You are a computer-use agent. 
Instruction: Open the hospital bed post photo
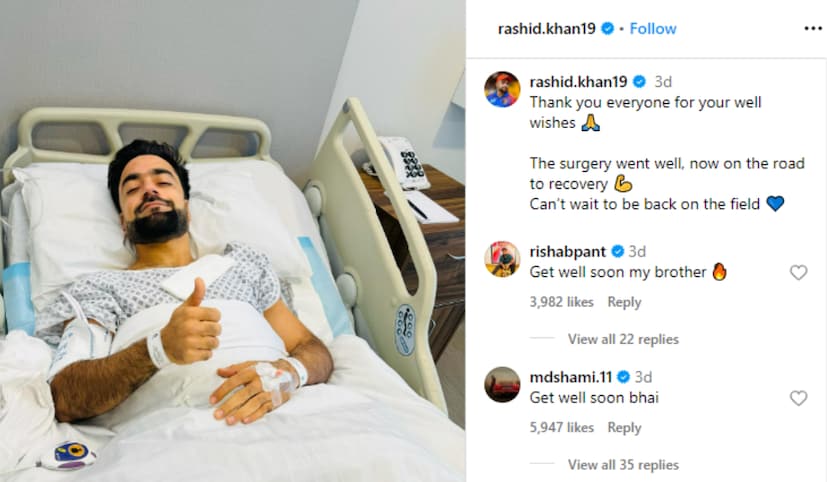coord(233,241)
